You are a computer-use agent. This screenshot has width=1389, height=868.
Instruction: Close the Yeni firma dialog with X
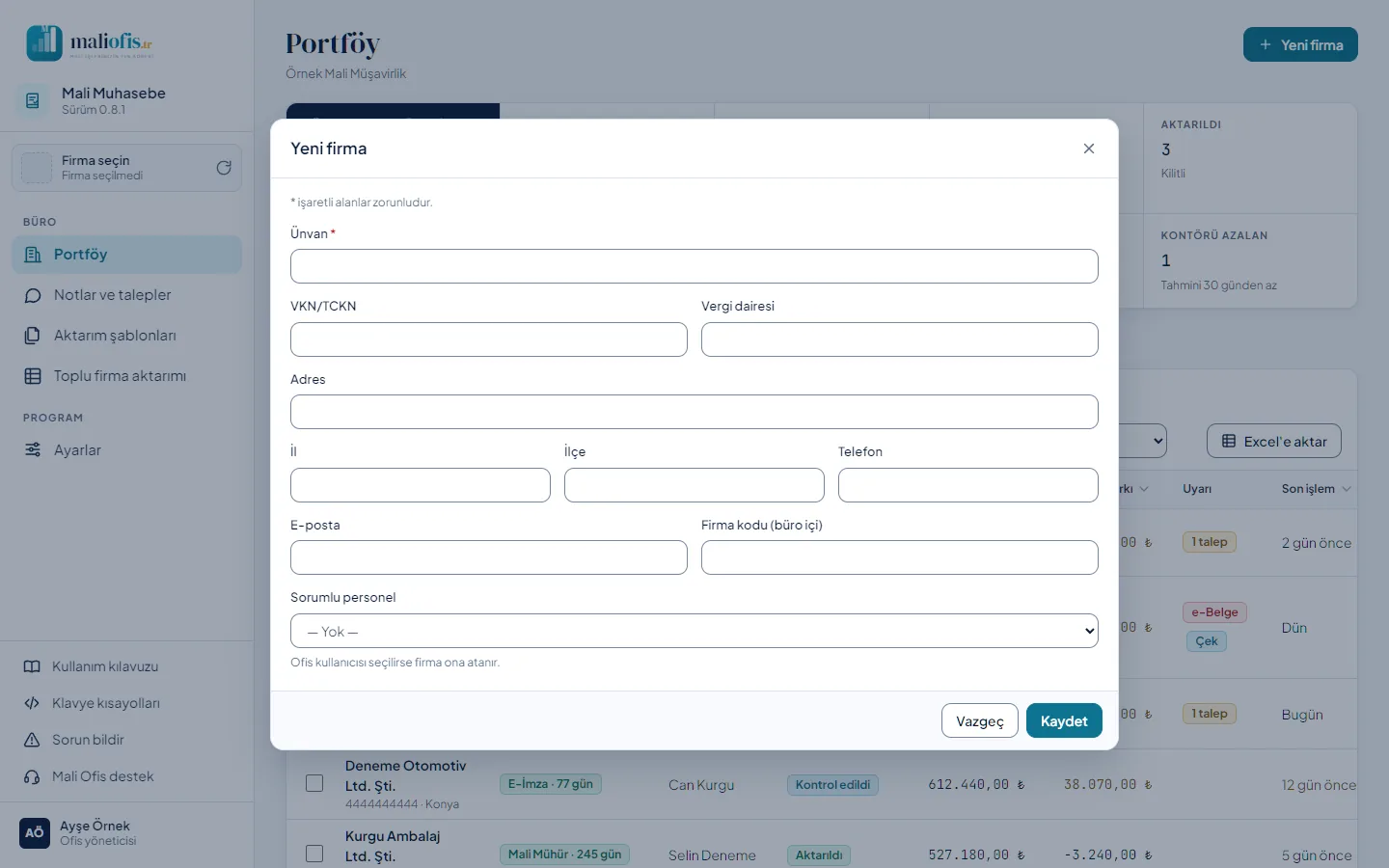1089,149
